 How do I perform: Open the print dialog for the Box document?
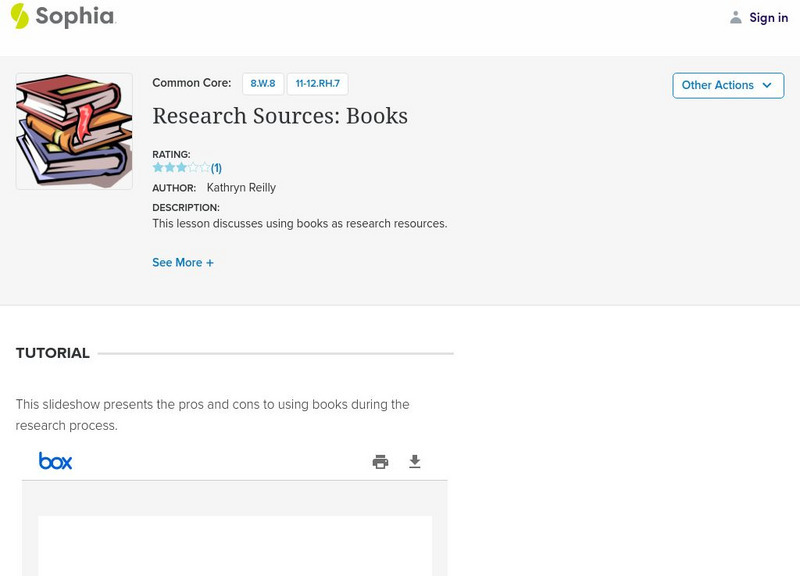coord(381,462)
